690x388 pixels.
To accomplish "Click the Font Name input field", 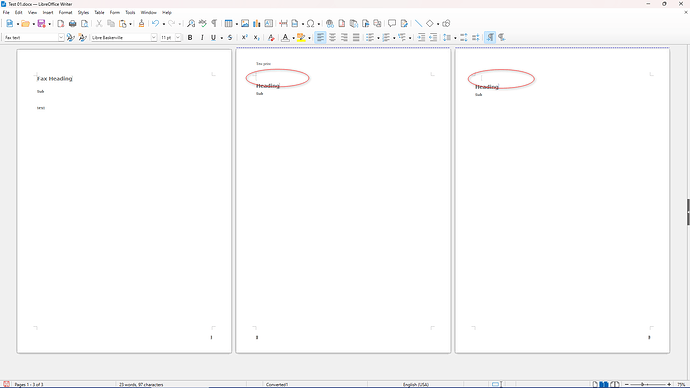I will coord(120,38).
